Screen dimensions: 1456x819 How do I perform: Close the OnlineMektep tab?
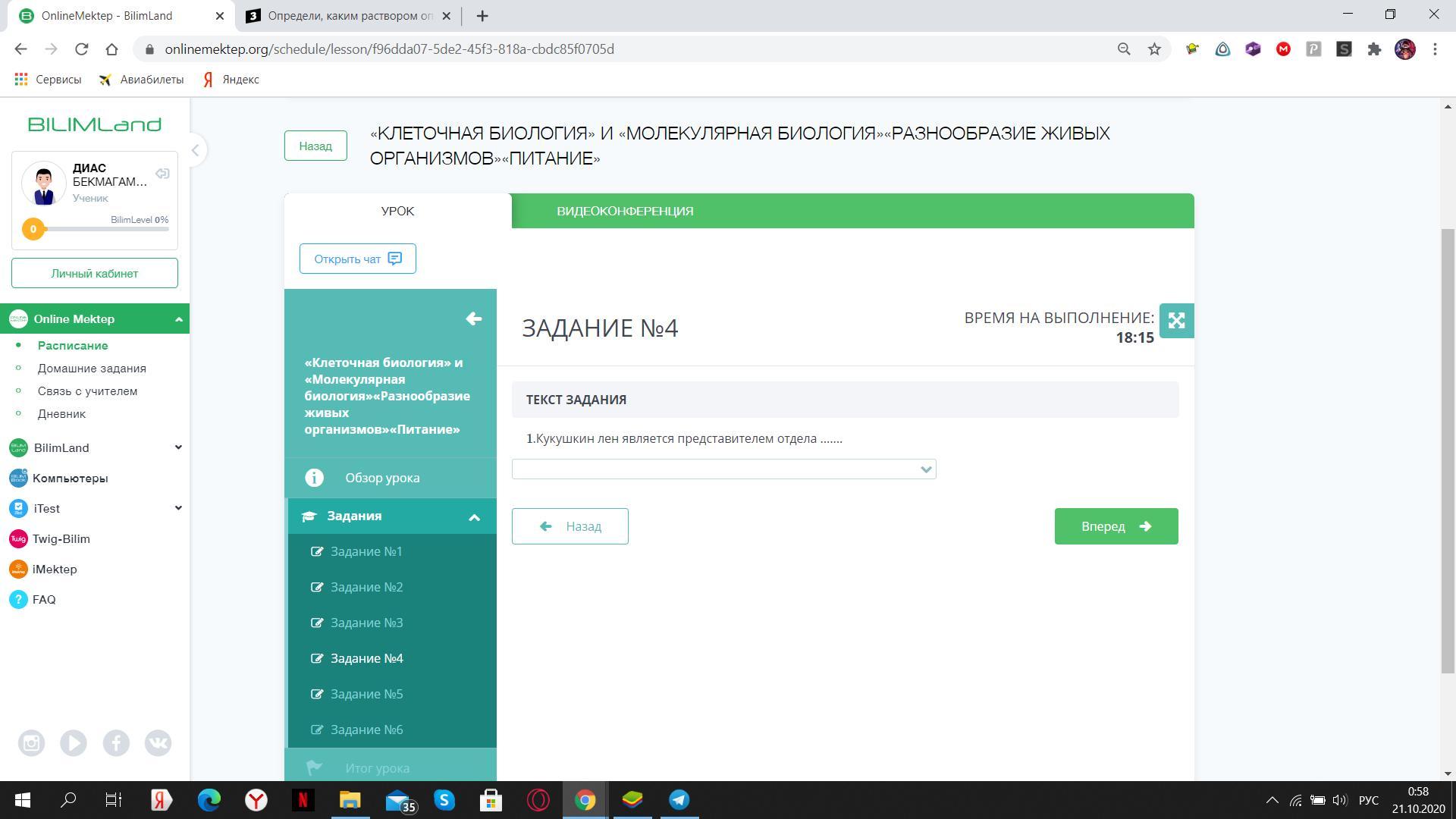coord(220,15)
